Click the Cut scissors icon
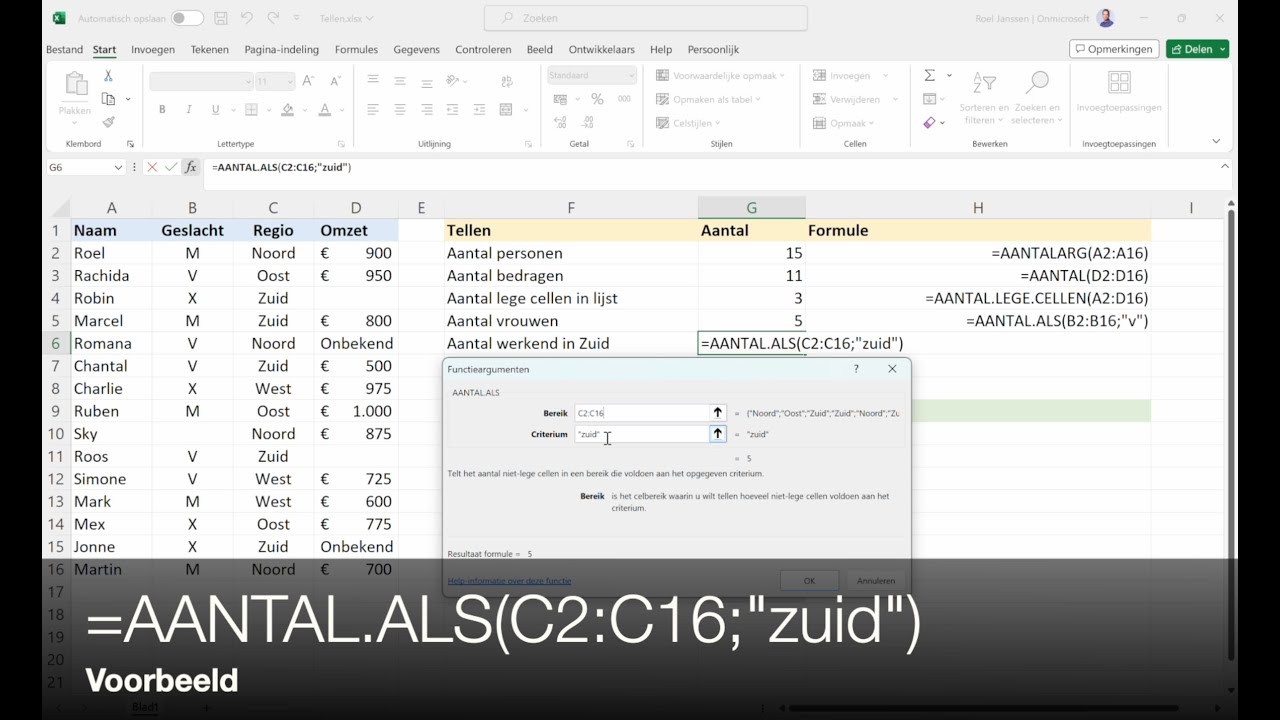The image size is (1280, 720). pos(108,76)
